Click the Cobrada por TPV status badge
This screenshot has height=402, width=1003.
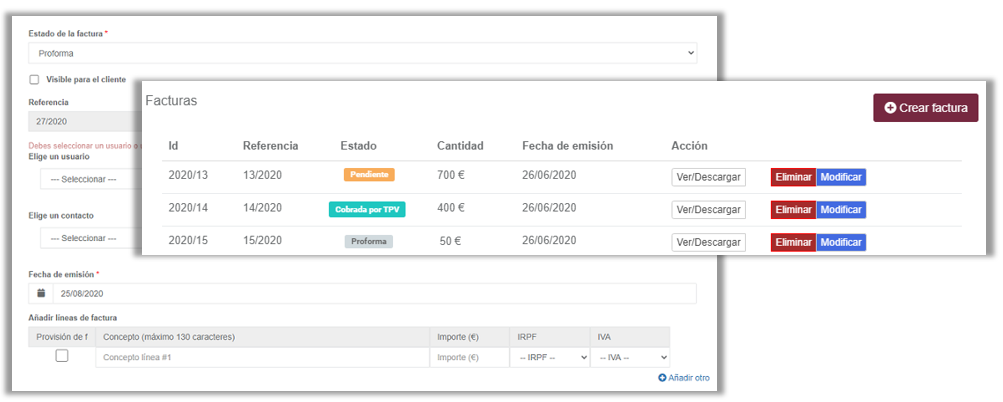click(x=369, y=209)
